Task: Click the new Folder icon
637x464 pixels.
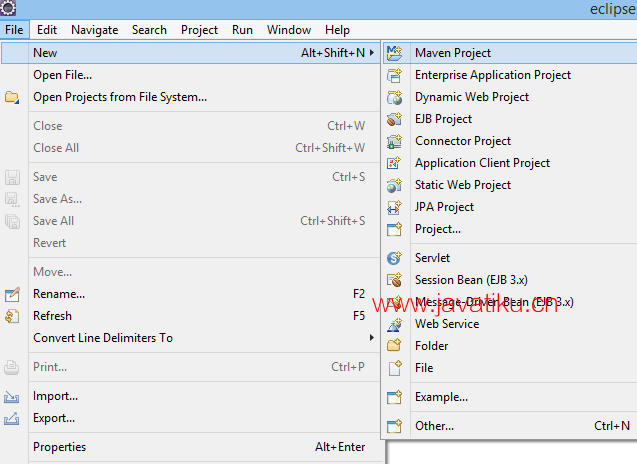Action: pos(394,346)
